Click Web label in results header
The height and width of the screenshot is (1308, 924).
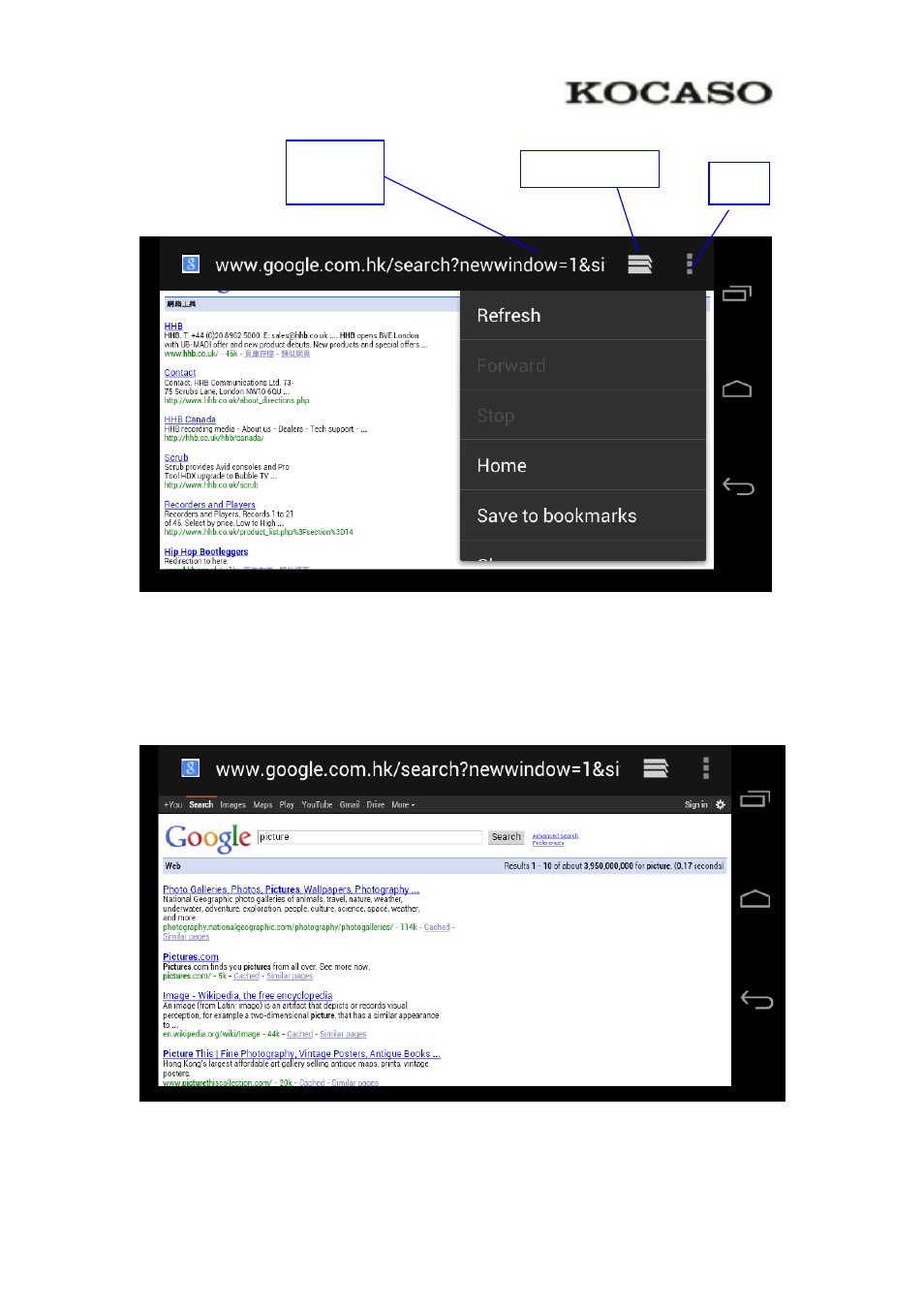[172, 866]
